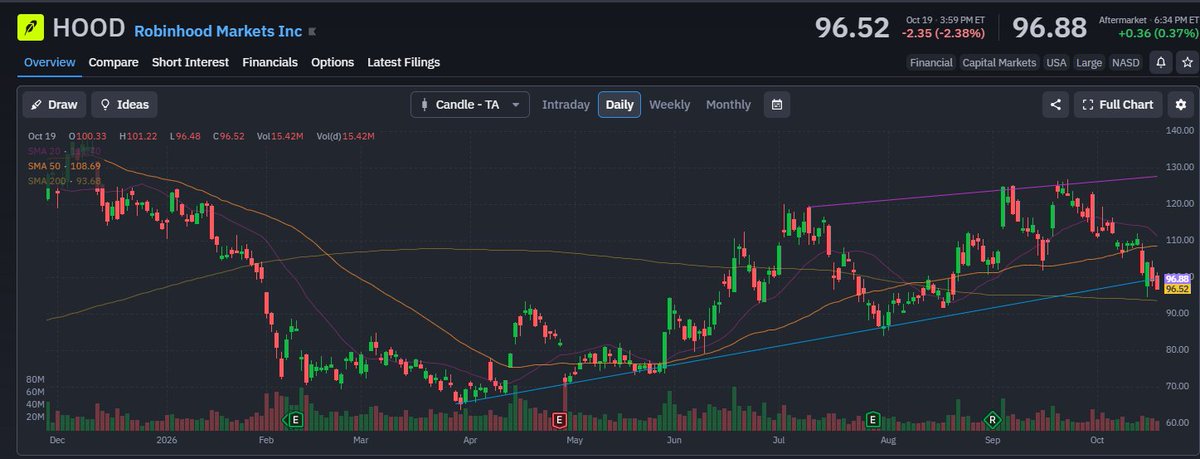Click the 96.88 price label on the axis
Viewport: 1200px width, 459px height.
pyautogui.click(x=1176, y=279)
